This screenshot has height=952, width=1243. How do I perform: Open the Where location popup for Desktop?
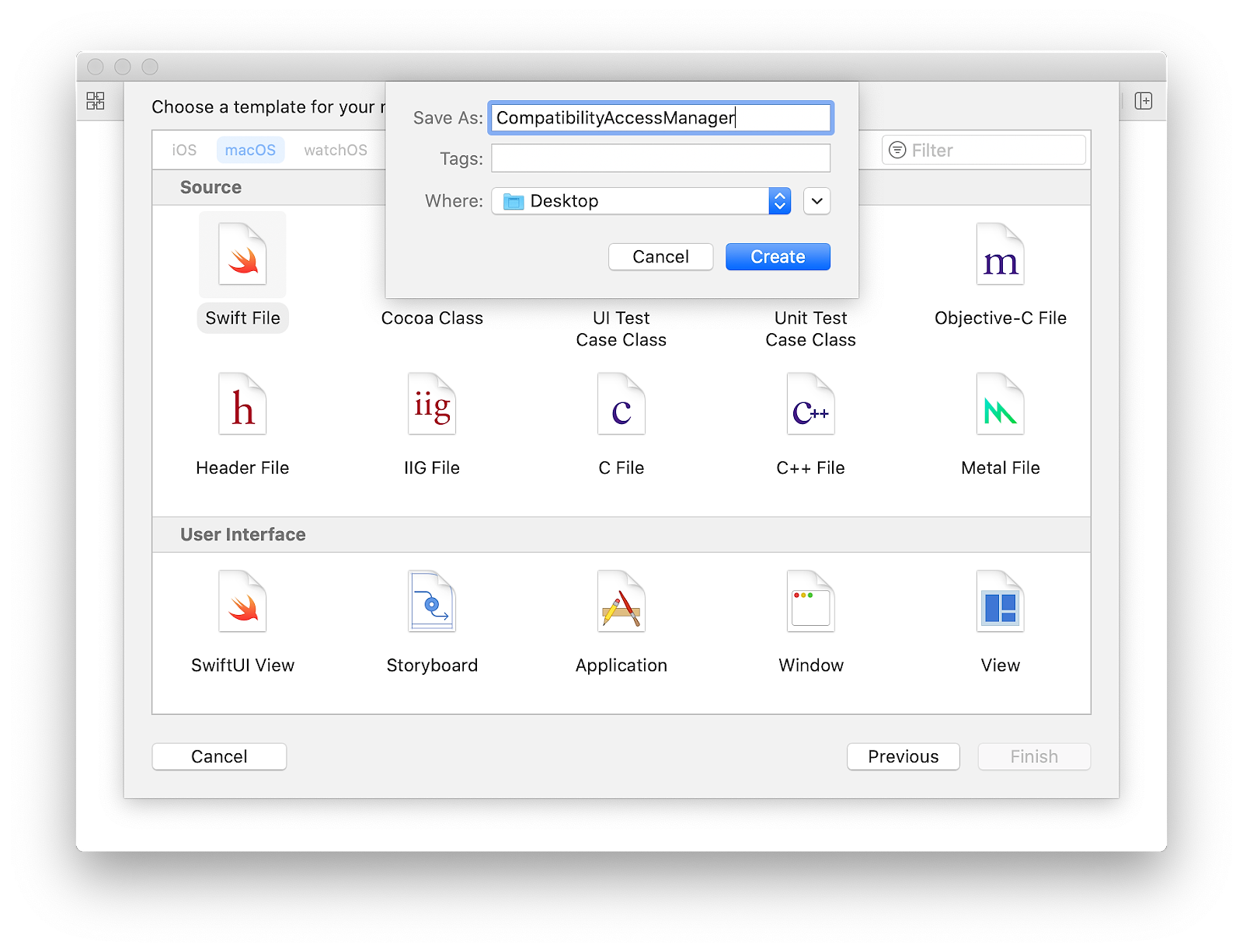click(641, 201)
